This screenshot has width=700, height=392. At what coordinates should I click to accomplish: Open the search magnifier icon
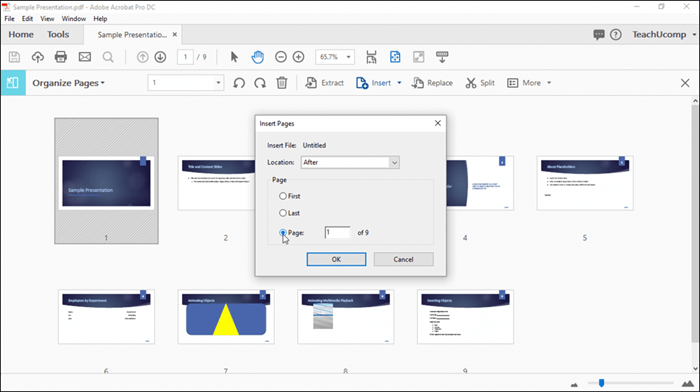pos(108,57)
